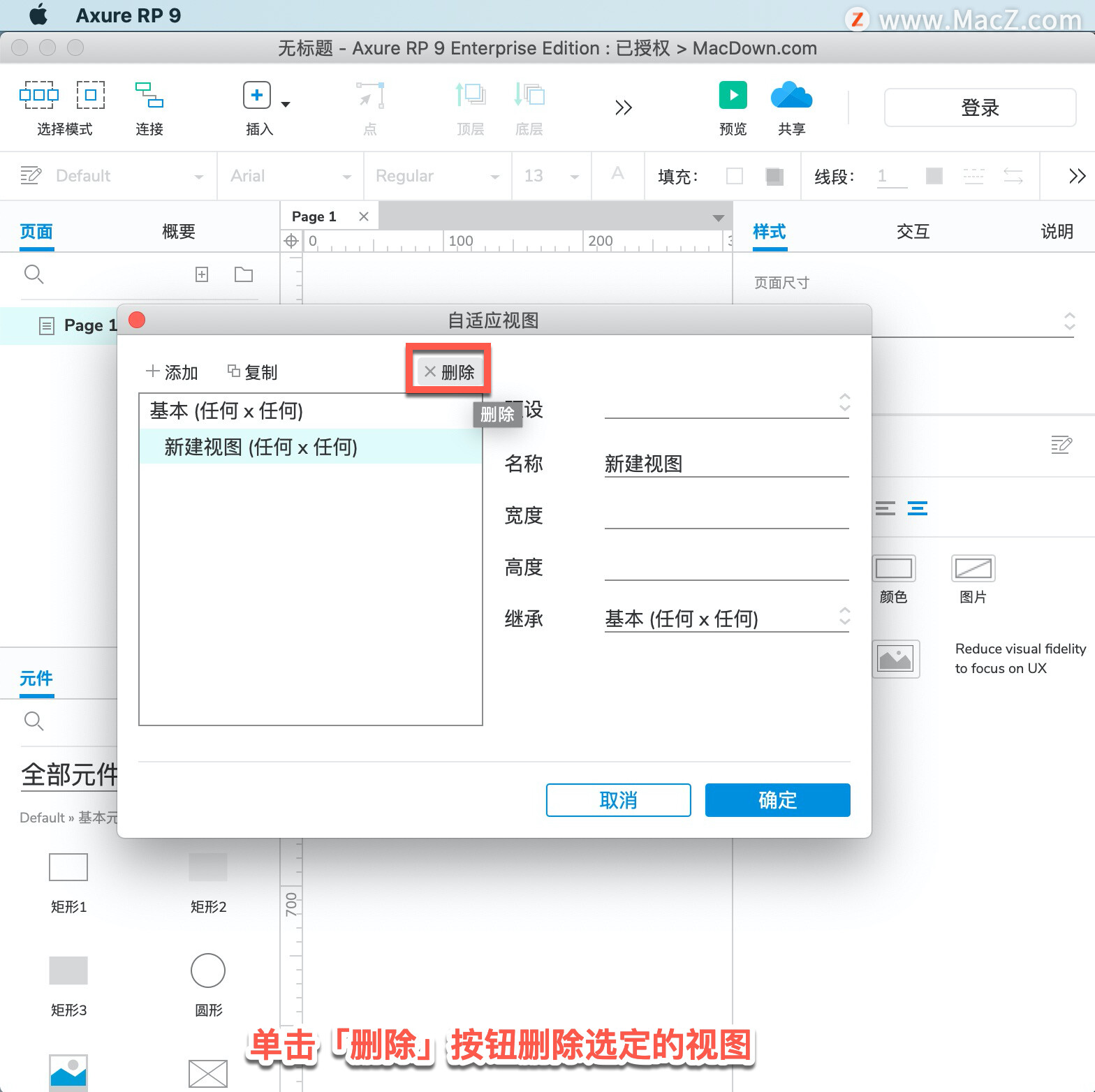The height and width of the screenshot is (1092, 1095).
Task: Click the pages panel search icon
Action: (34, 274)
